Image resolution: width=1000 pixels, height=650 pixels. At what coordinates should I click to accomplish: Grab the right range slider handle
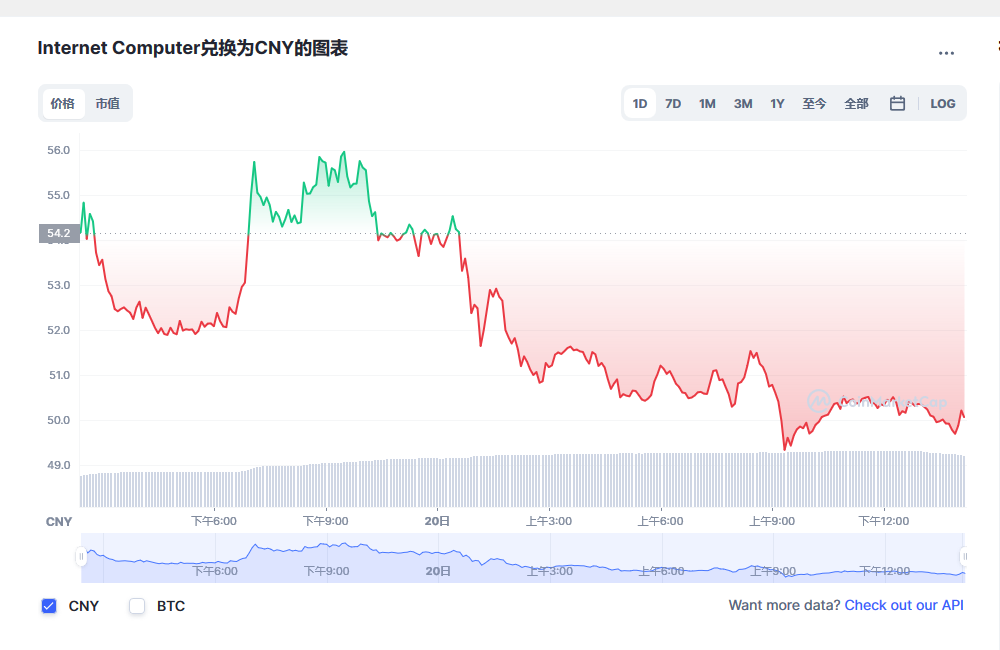(965, 556)
